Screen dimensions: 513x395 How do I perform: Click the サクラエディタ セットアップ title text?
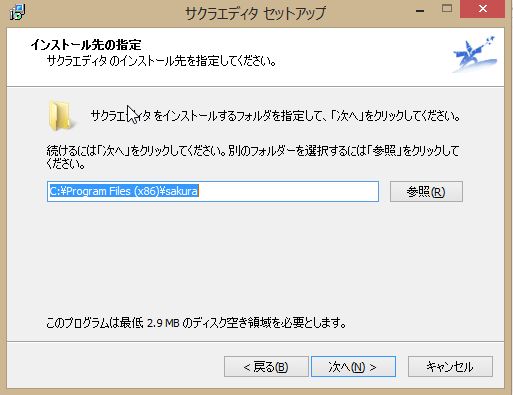click(255, 13)
